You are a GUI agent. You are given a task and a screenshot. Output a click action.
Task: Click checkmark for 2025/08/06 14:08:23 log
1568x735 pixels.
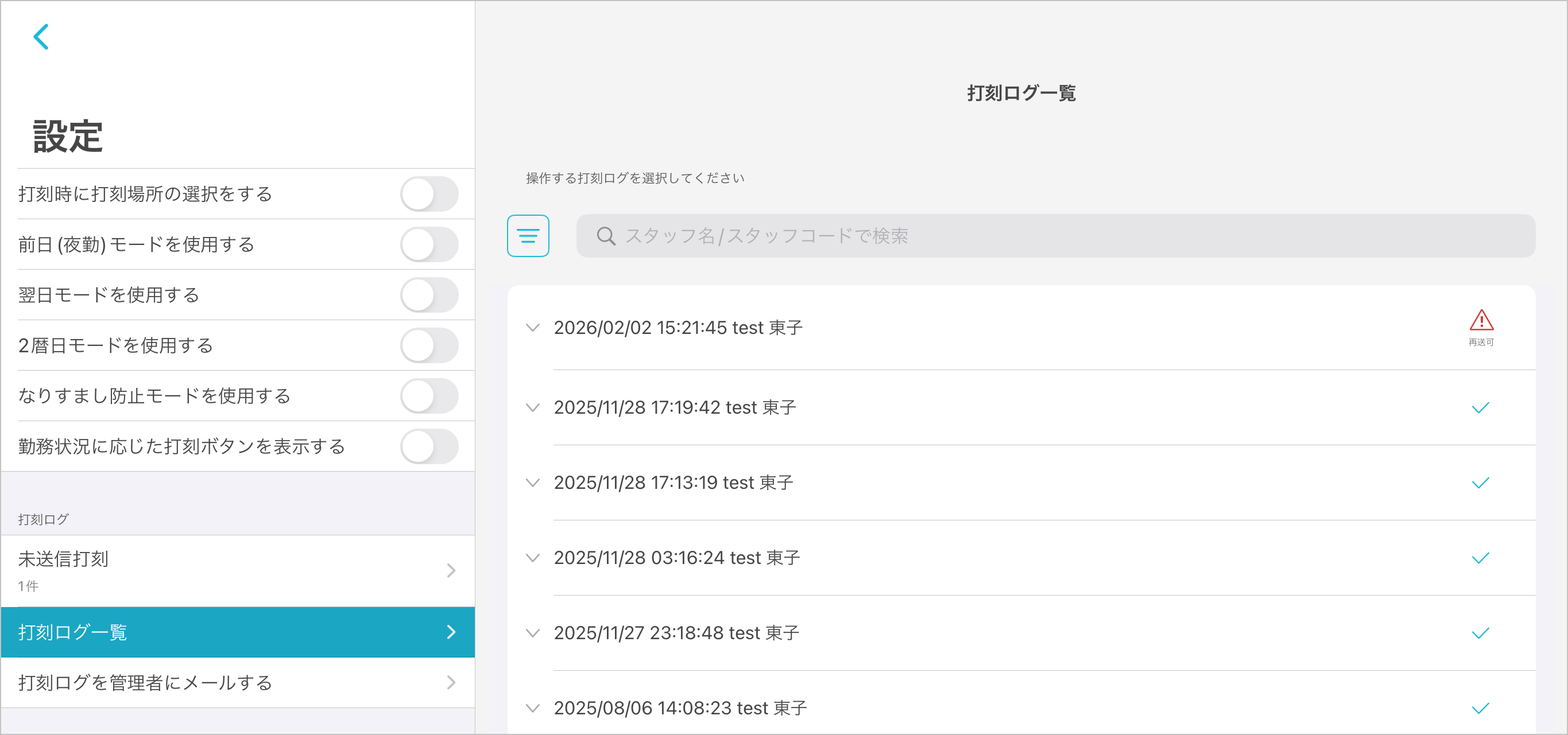pyautogui.click(x=1480, y=708)
